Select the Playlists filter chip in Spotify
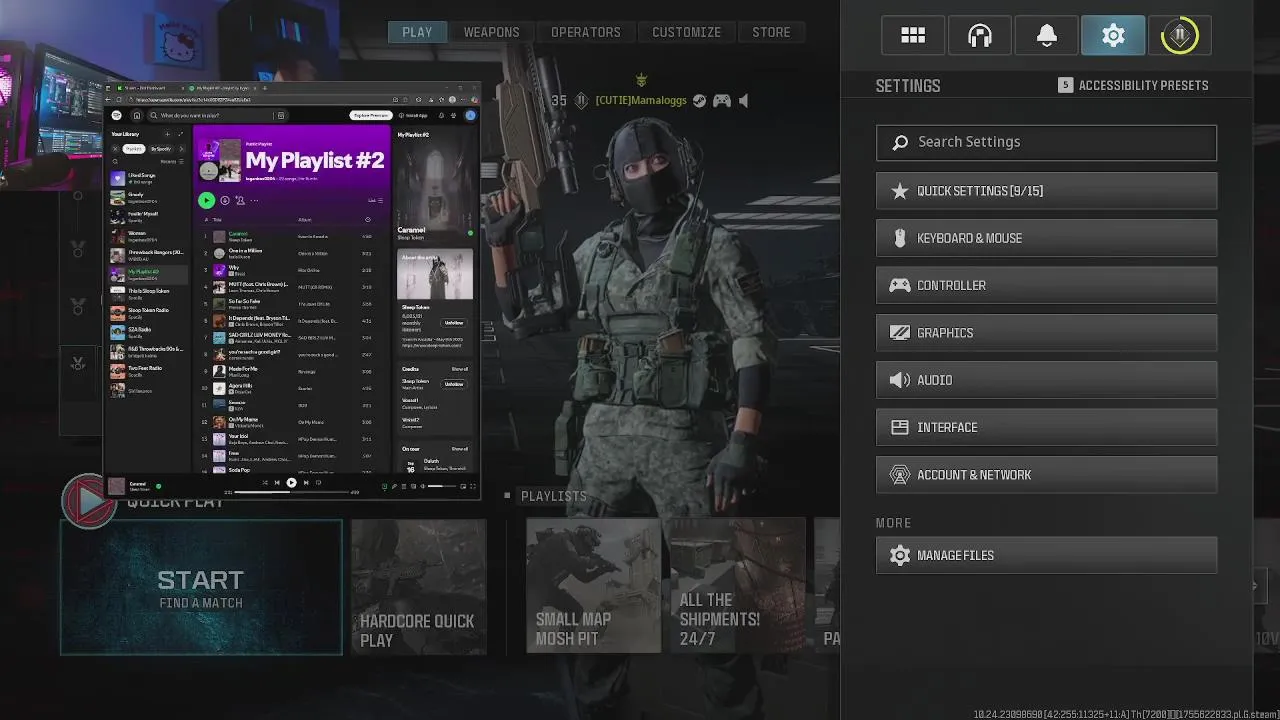1280x720 pixels. click(134, 149)
